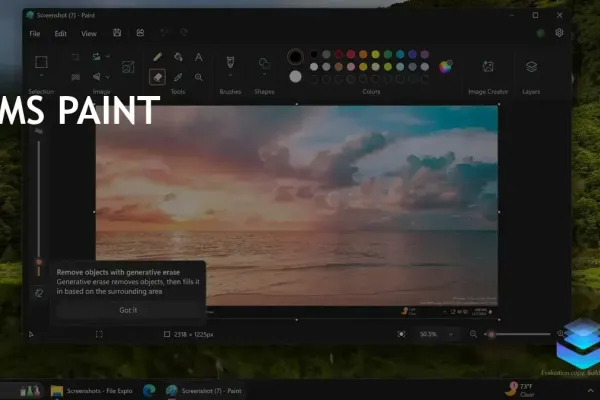Expand the Brushes dropdown arrow

point(230,76)
